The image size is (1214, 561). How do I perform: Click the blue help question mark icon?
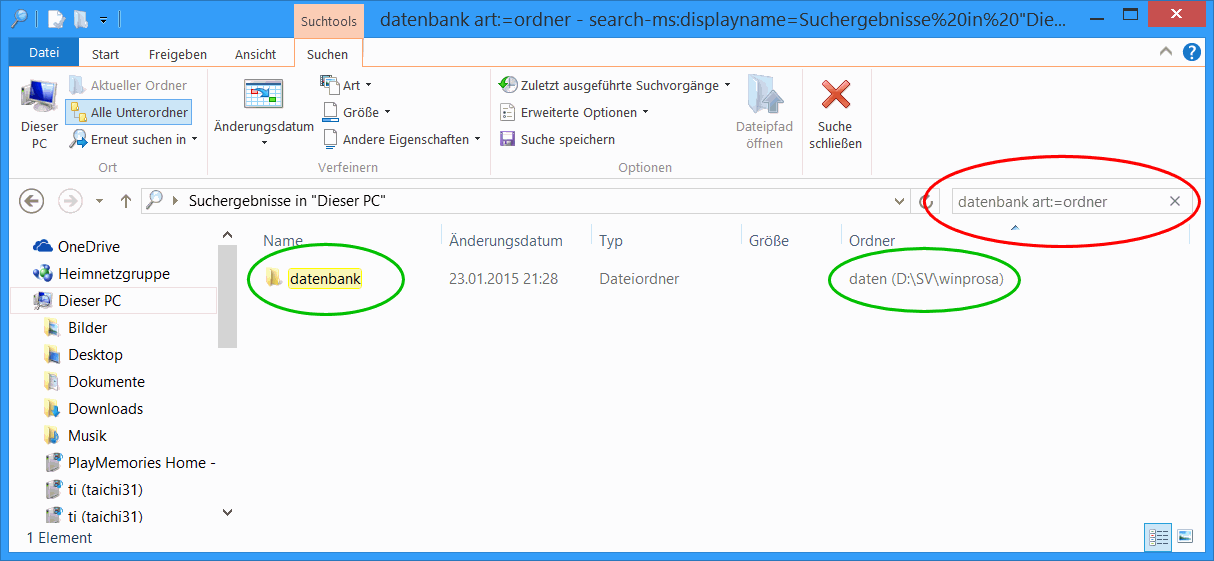tap(1191, 53)
